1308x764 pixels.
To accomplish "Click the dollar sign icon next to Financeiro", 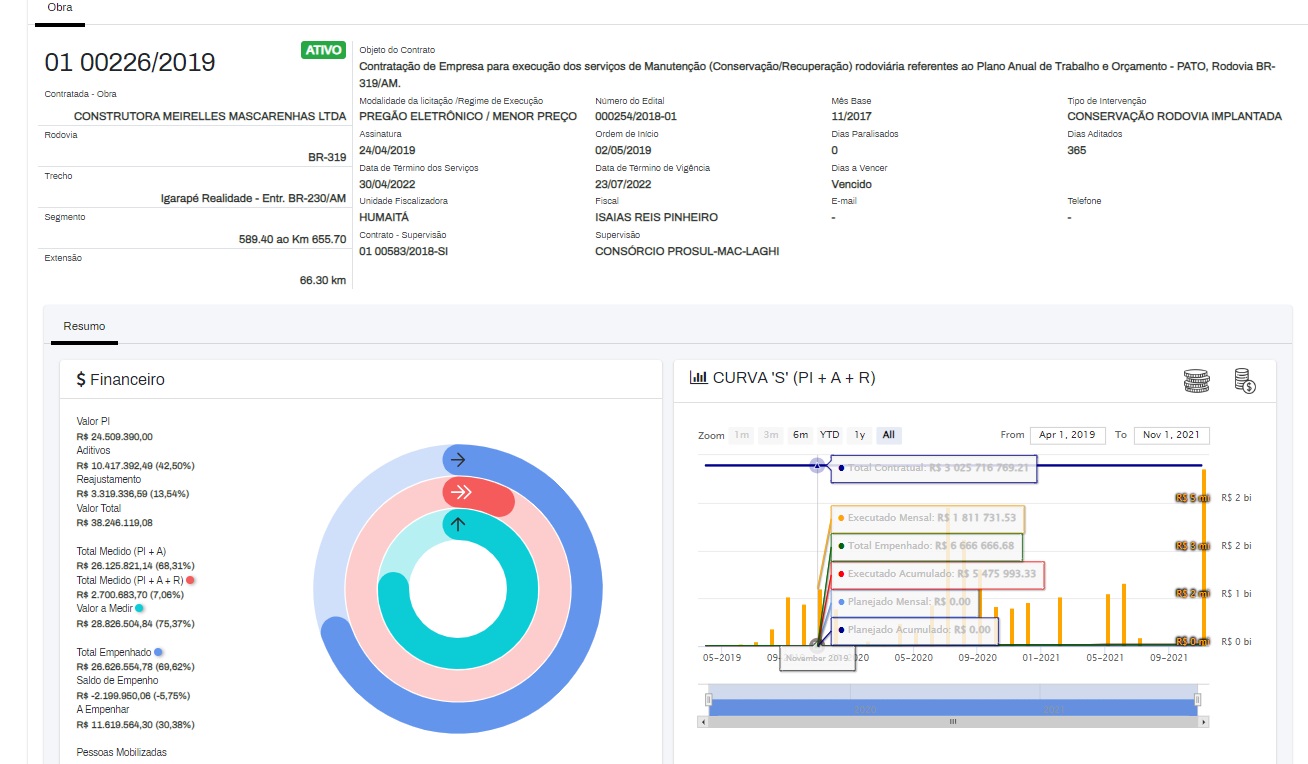I will (x=81, y=380).
